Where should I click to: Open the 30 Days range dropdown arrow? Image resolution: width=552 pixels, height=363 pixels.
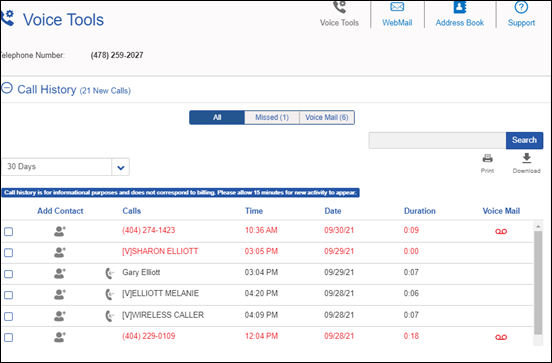coord(120,167)
